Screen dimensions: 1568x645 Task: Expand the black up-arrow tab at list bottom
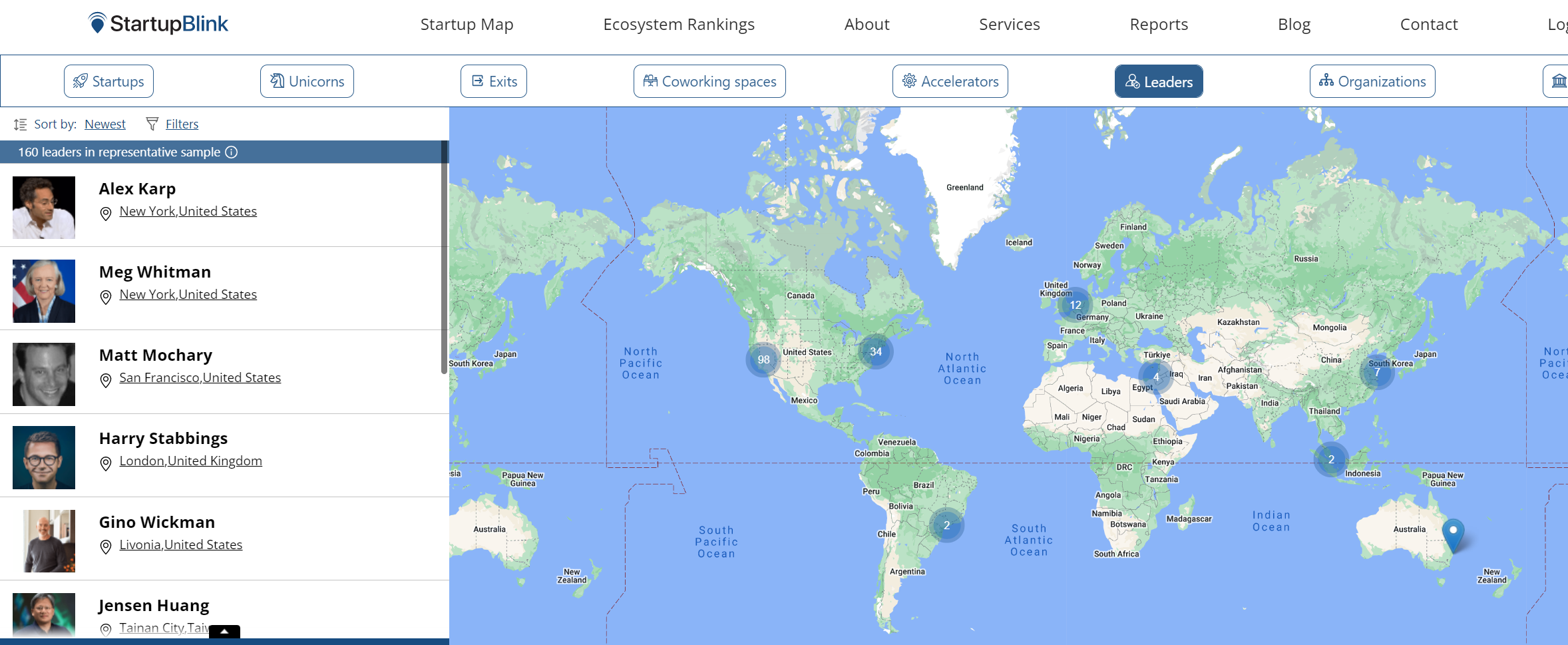point(224,632)
